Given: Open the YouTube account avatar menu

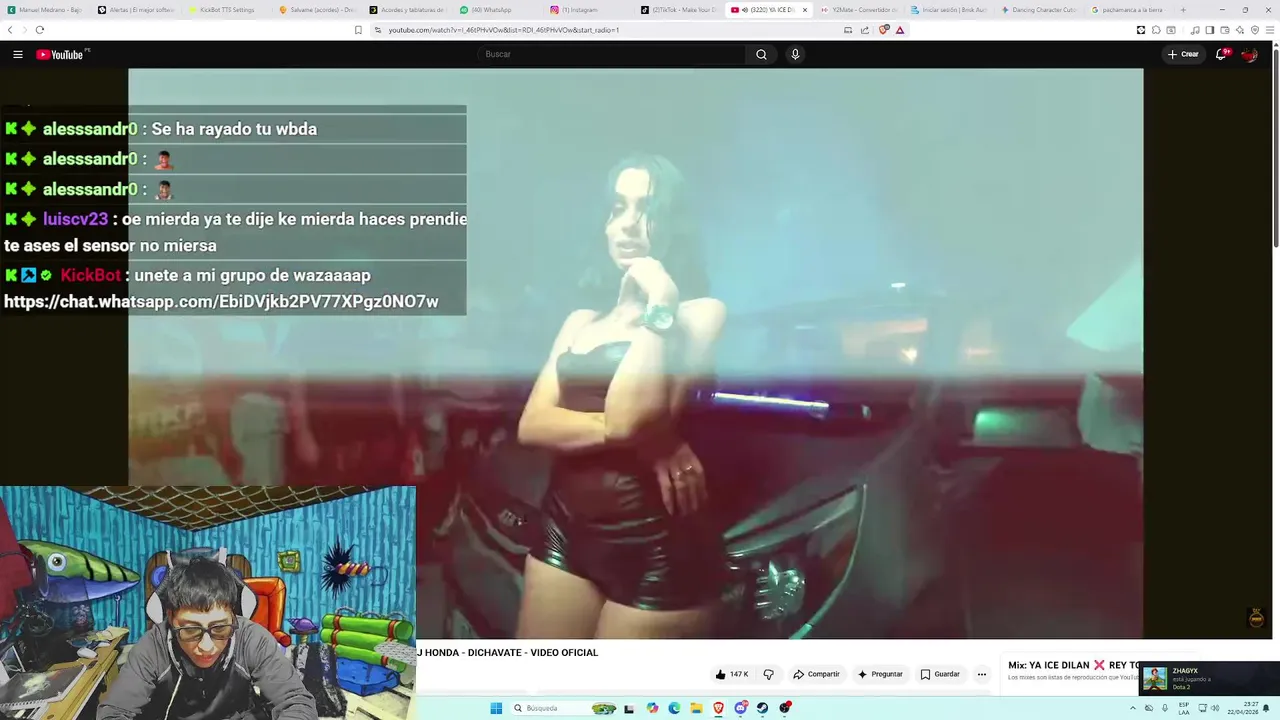Looking at the screenshot, I should click(x=1249, y=54).
